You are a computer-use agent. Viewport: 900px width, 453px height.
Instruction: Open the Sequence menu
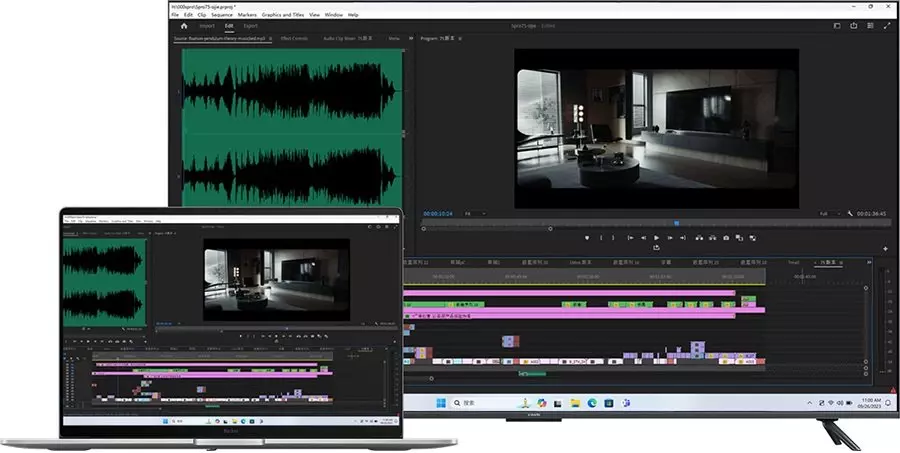222,15
